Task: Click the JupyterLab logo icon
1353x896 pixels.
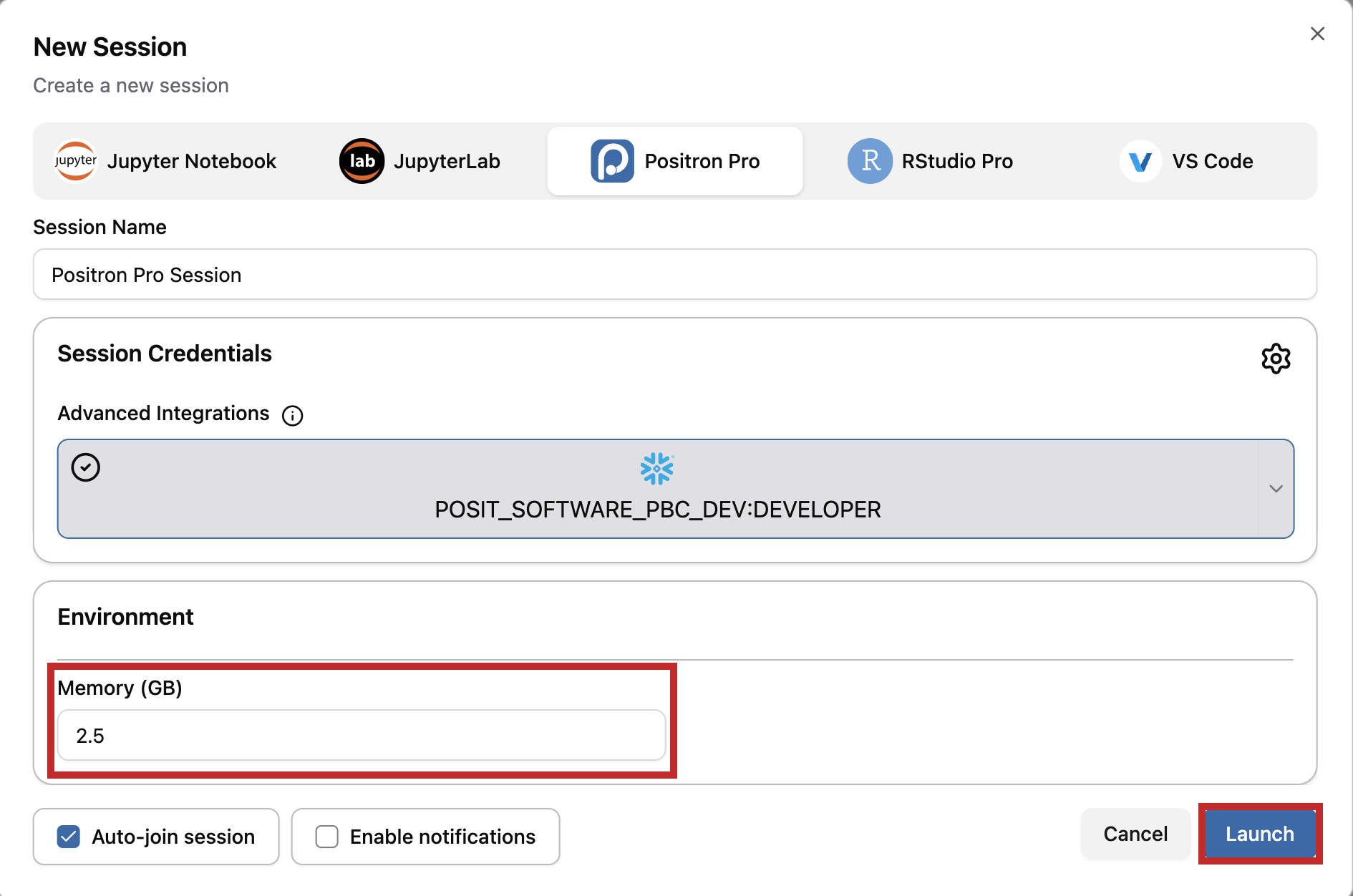Action: 362,161
